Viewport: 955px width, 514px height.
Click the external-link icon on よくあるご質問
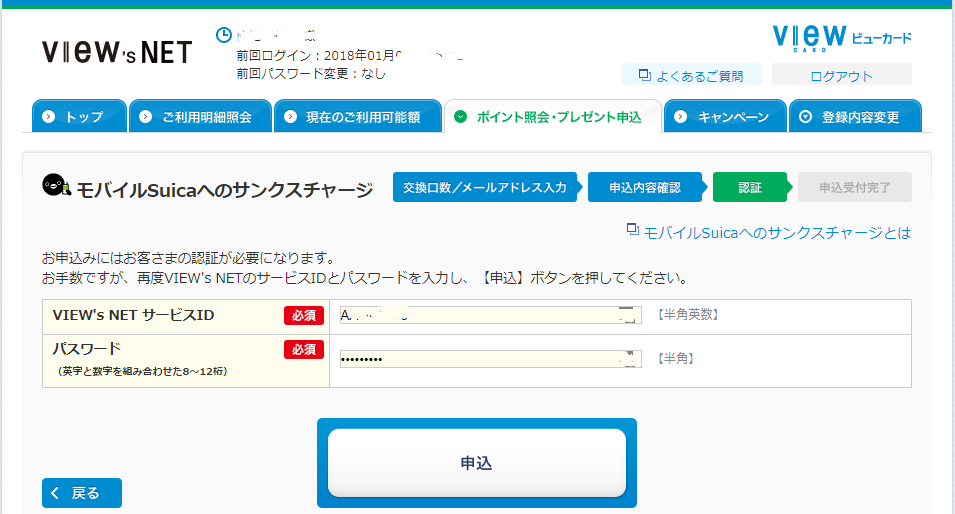coord(644,75)
